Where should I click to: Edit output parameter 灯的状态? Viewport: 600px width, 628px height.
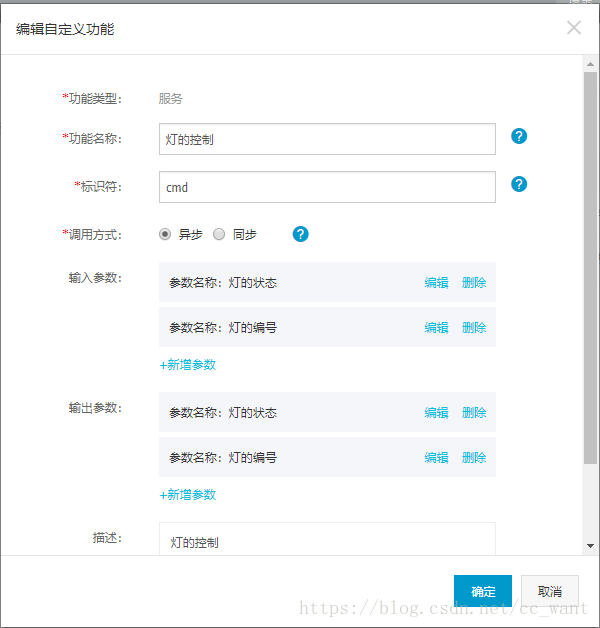pos(436,412)
